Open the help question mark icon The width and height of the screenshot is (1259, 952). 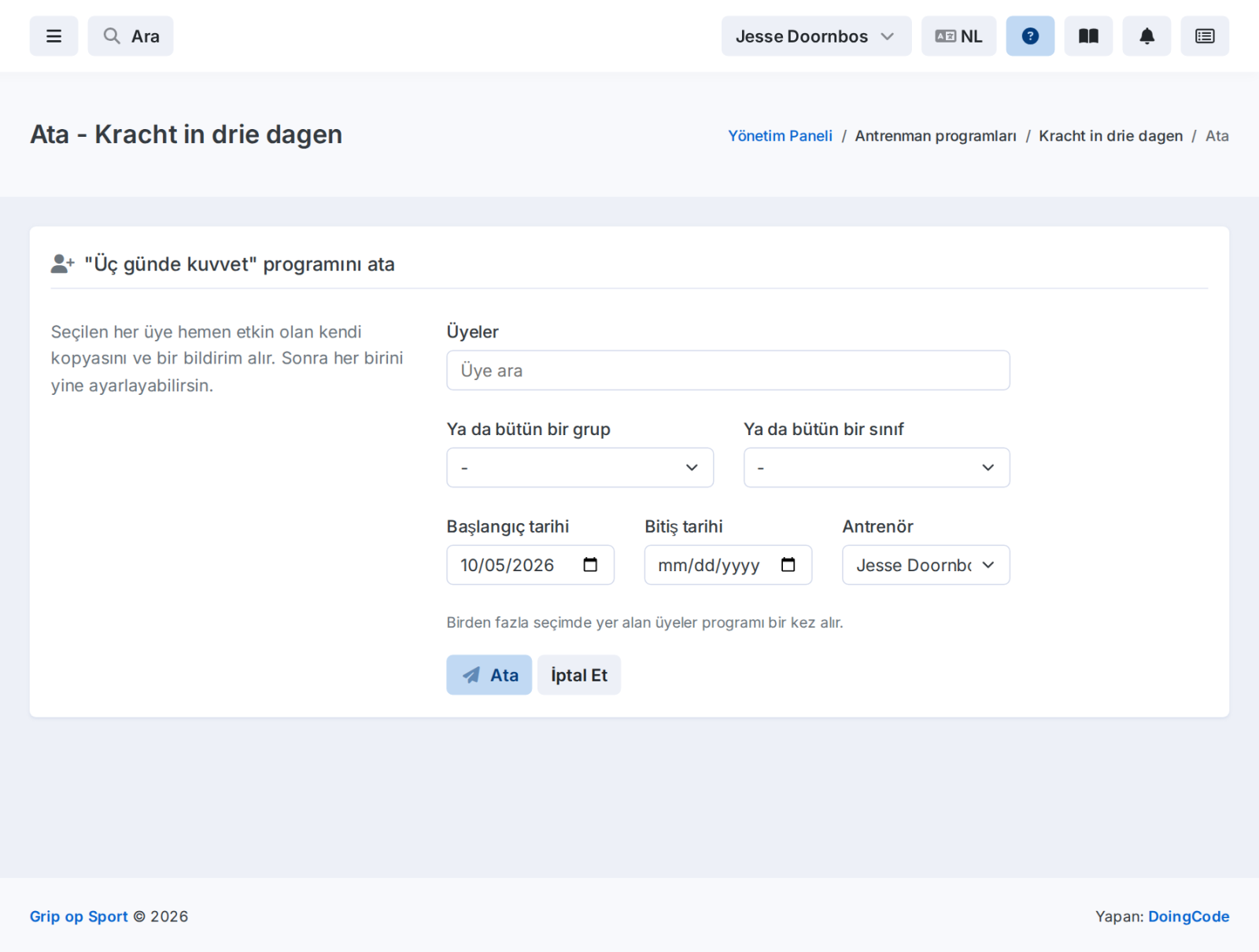1030,36
